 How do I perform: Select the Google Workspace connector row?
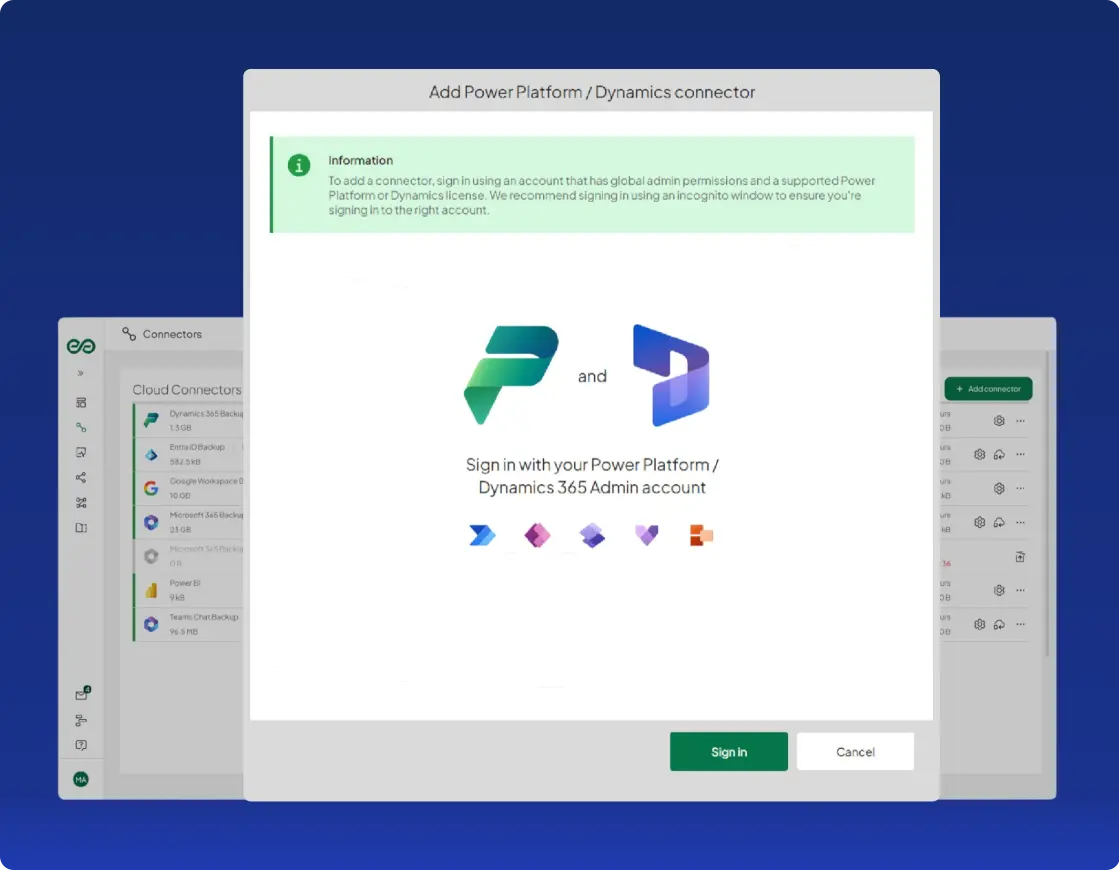click(189, 488)
